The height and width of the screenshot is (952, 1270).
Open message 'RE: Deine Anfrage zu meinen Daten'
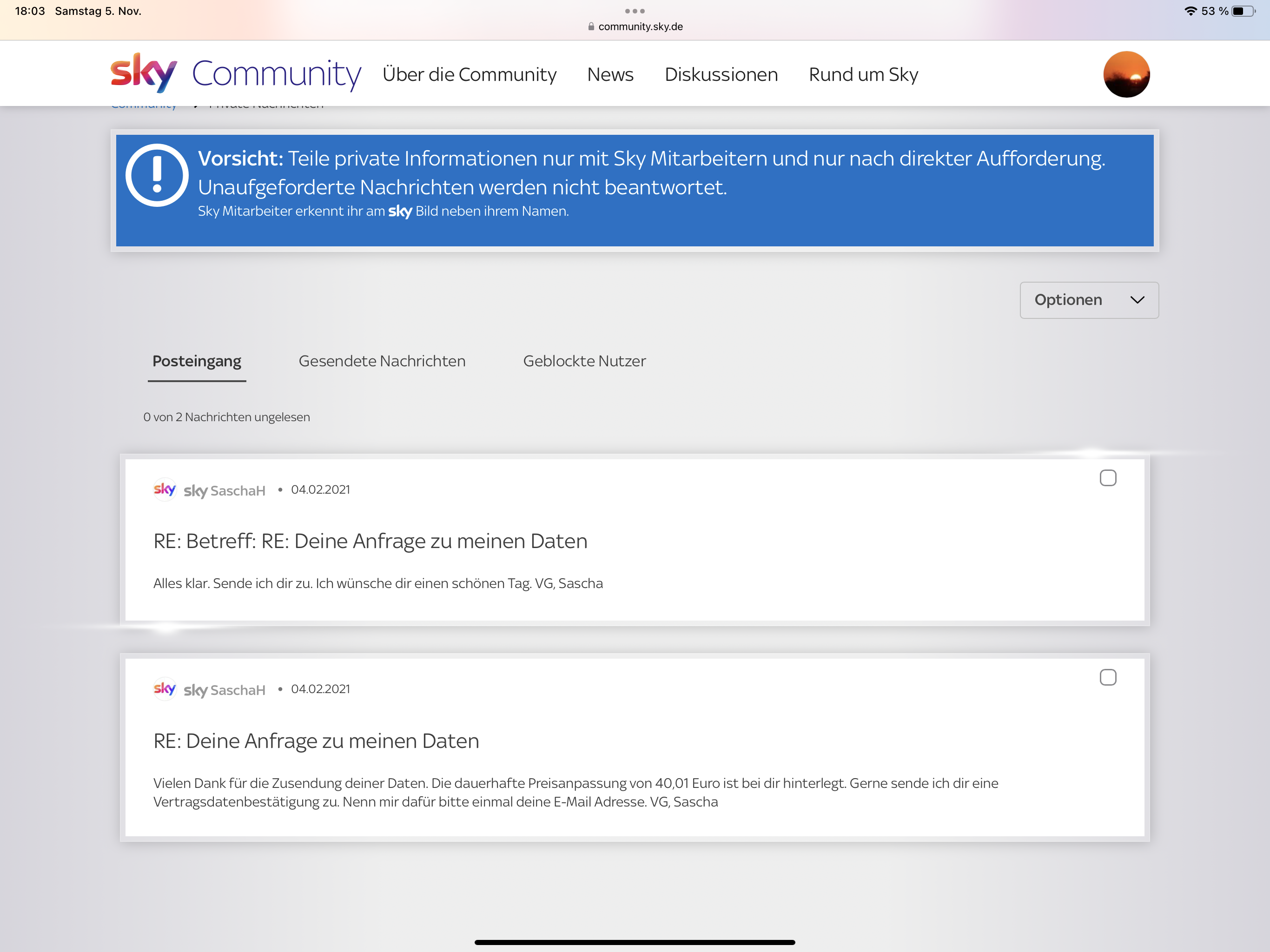[316, 740]
